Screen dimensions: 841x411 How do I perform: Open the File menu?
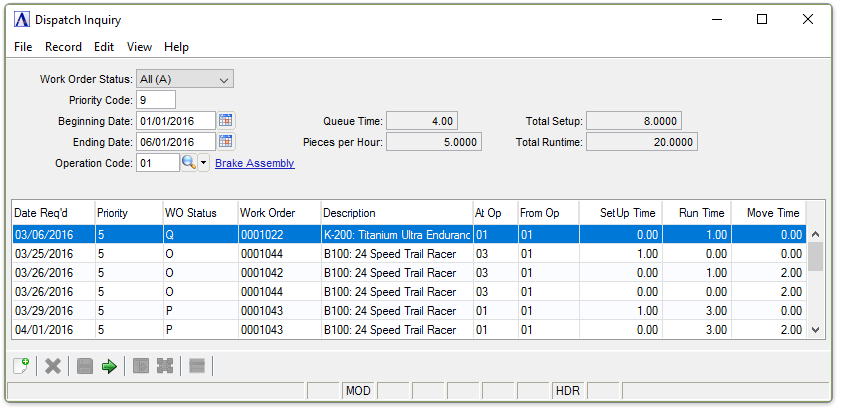23,47
